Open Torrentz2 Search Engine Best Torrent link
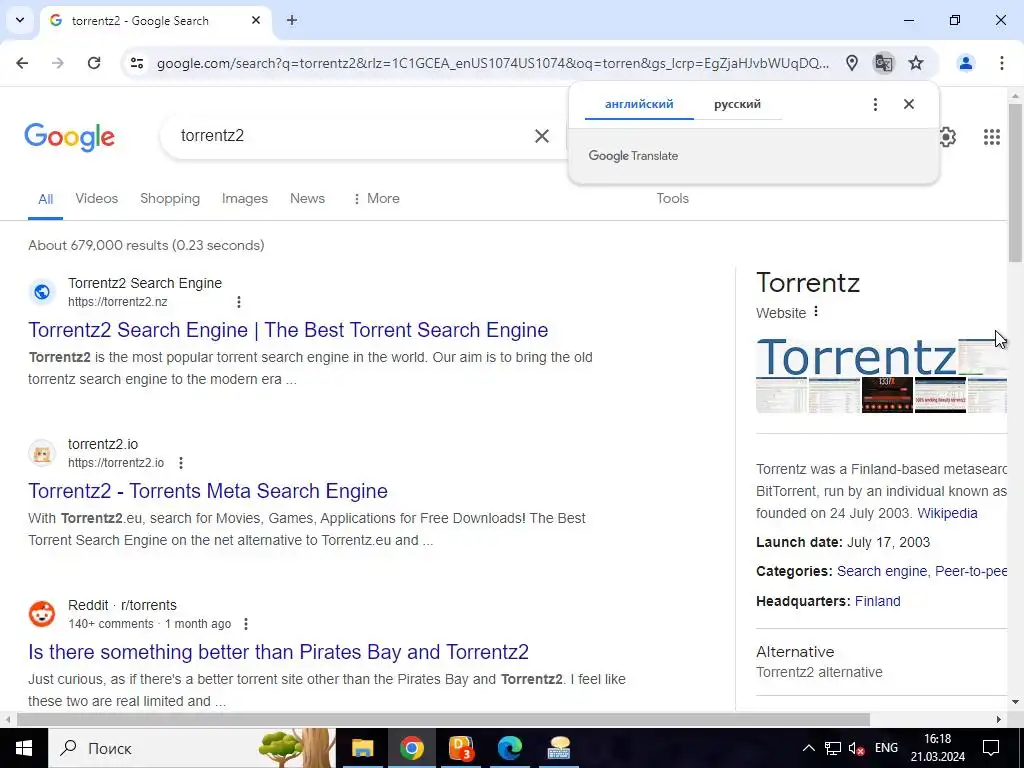 point(288,330)
